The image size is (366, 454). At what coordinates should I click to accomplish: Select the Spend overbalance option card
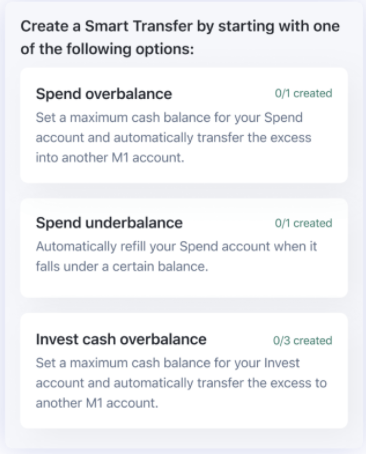184,125
